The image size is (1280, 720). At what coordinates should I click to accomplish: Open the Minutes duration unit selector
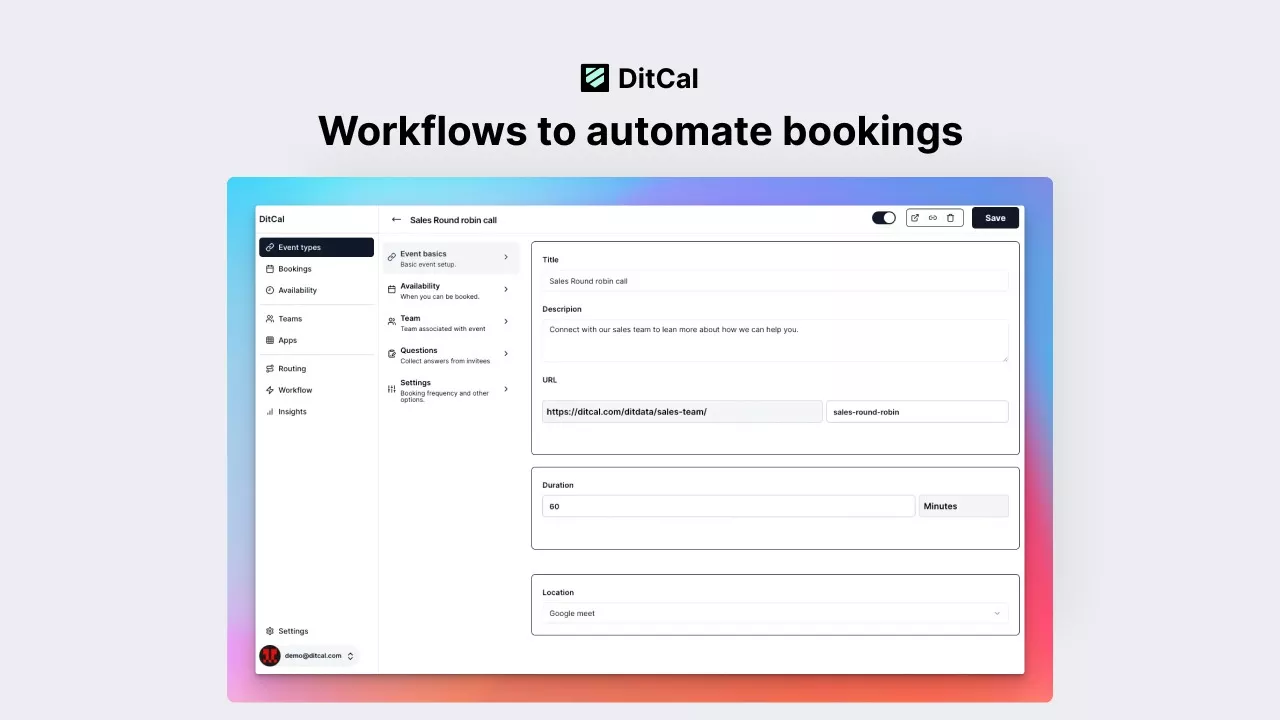click(x=963, y=506)
